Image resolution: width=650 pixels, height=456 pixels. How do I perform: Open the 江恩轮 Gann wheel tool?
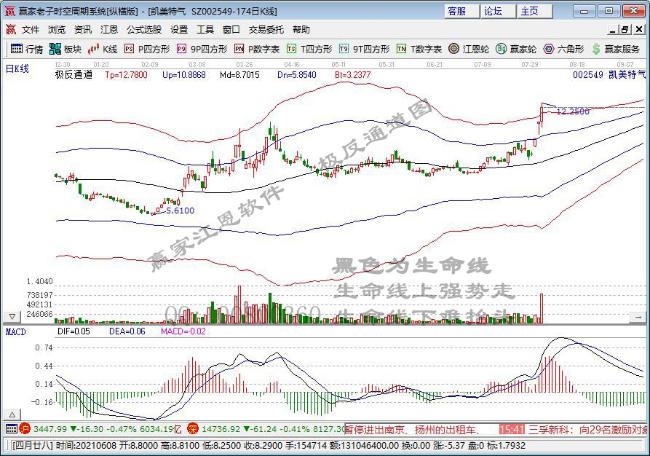pos(469,49)
